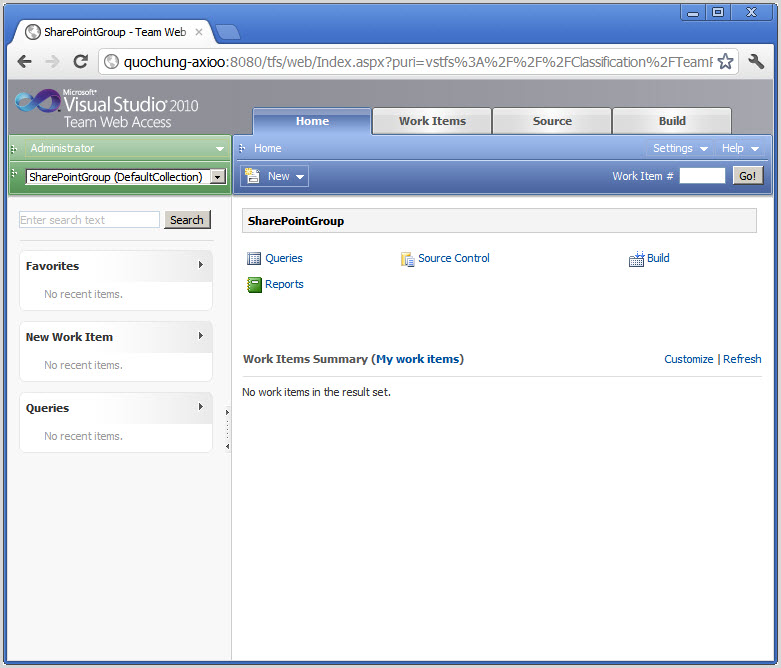Click the Home breadcrumb label
The height and width of the screenshot is (668, 781).
tap(267, 148)
